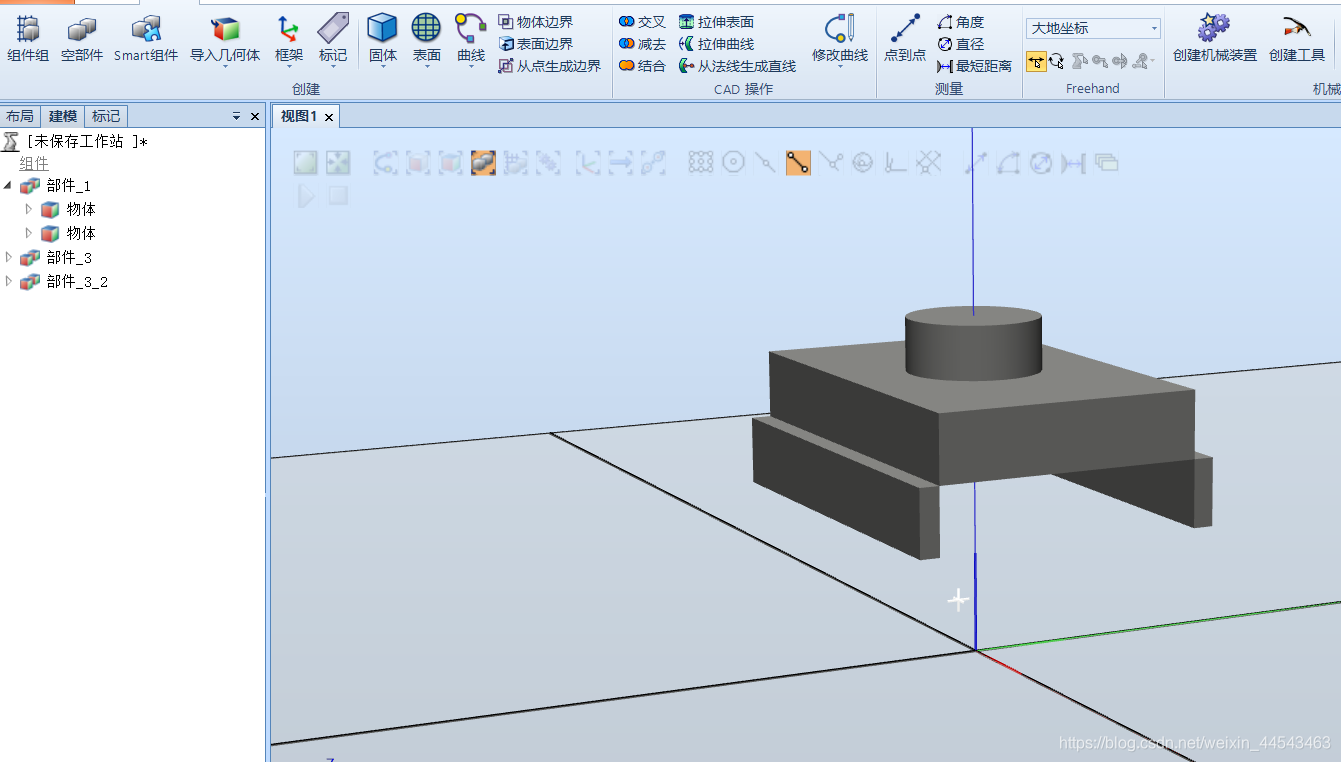Toggle curve selection level
Screen dimensions: 1341x762
point(385,162)
